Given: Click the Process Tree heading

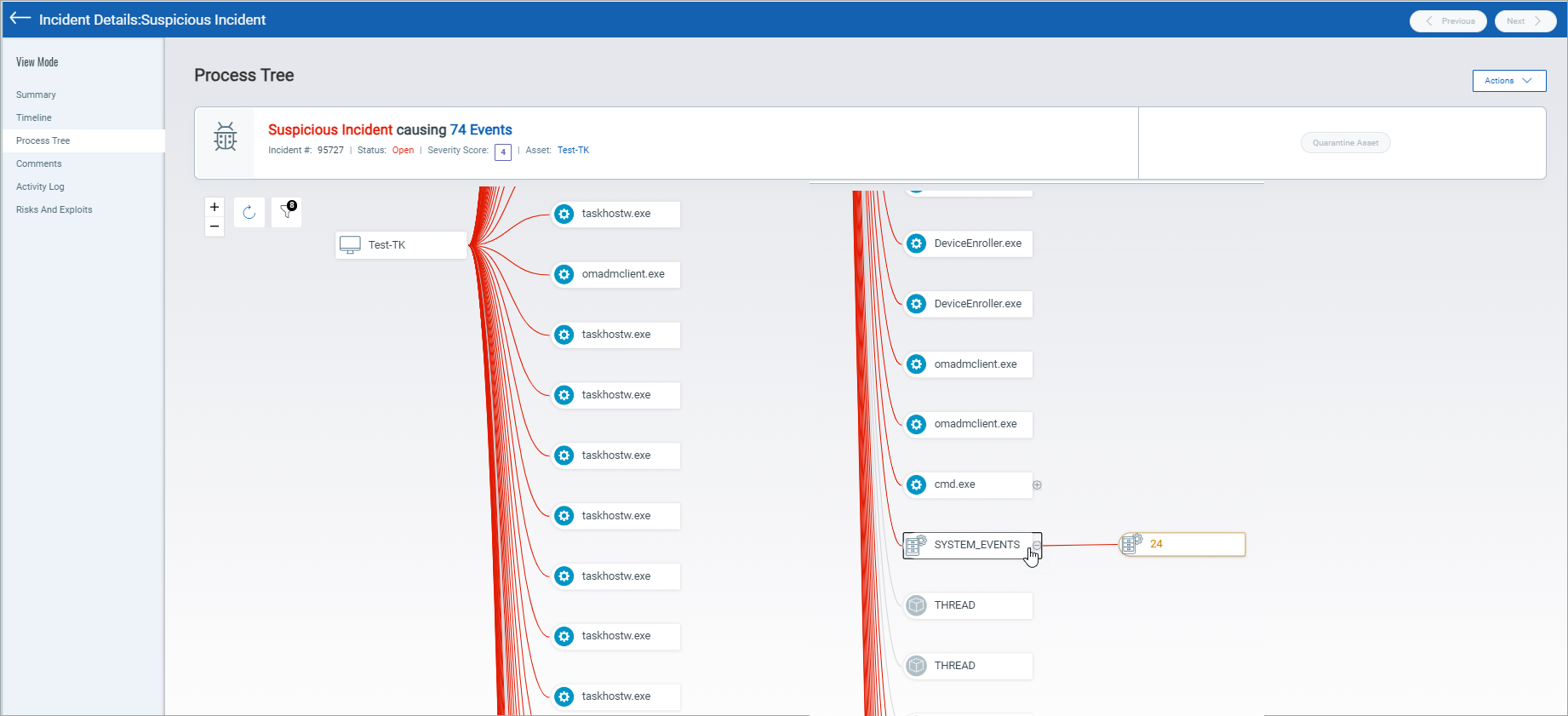Looking at the screenshot, I should click(244, 75).
